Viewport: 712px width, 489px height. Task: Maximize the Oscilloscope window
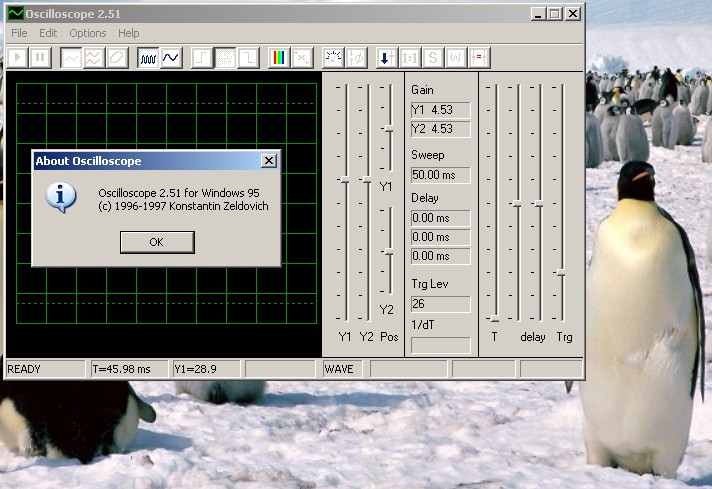554,14
